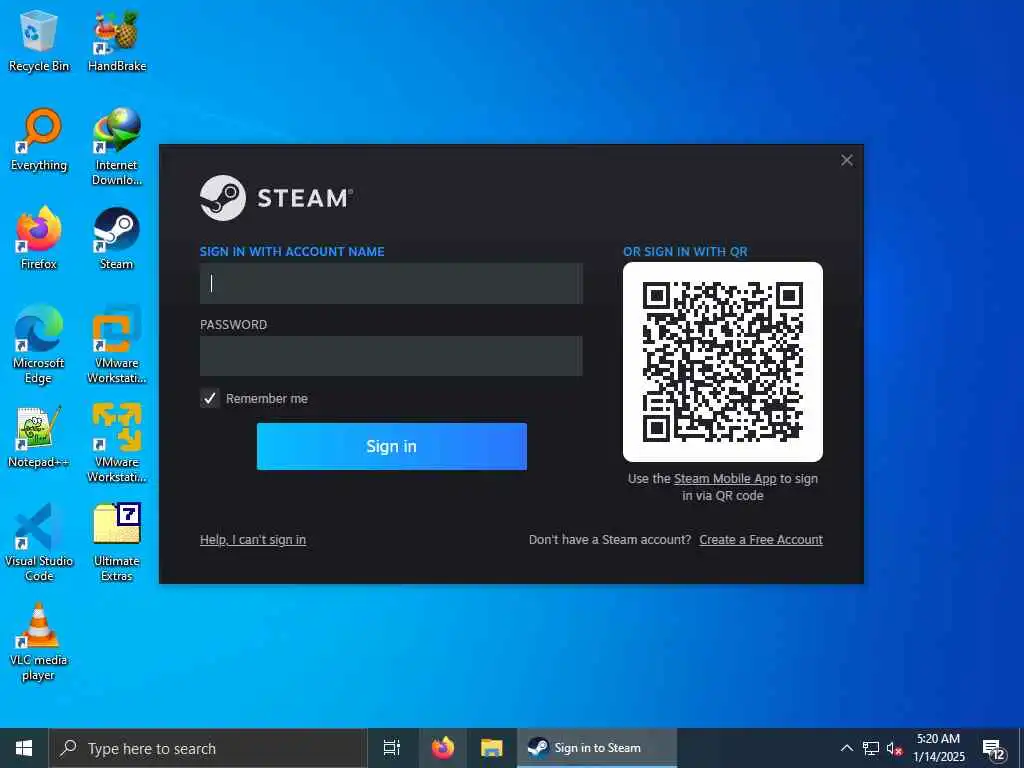This screenshot has height=768, width=1024.
Task: Open the Recycle Bin desktop icon
Action: [x=39, y=42]
